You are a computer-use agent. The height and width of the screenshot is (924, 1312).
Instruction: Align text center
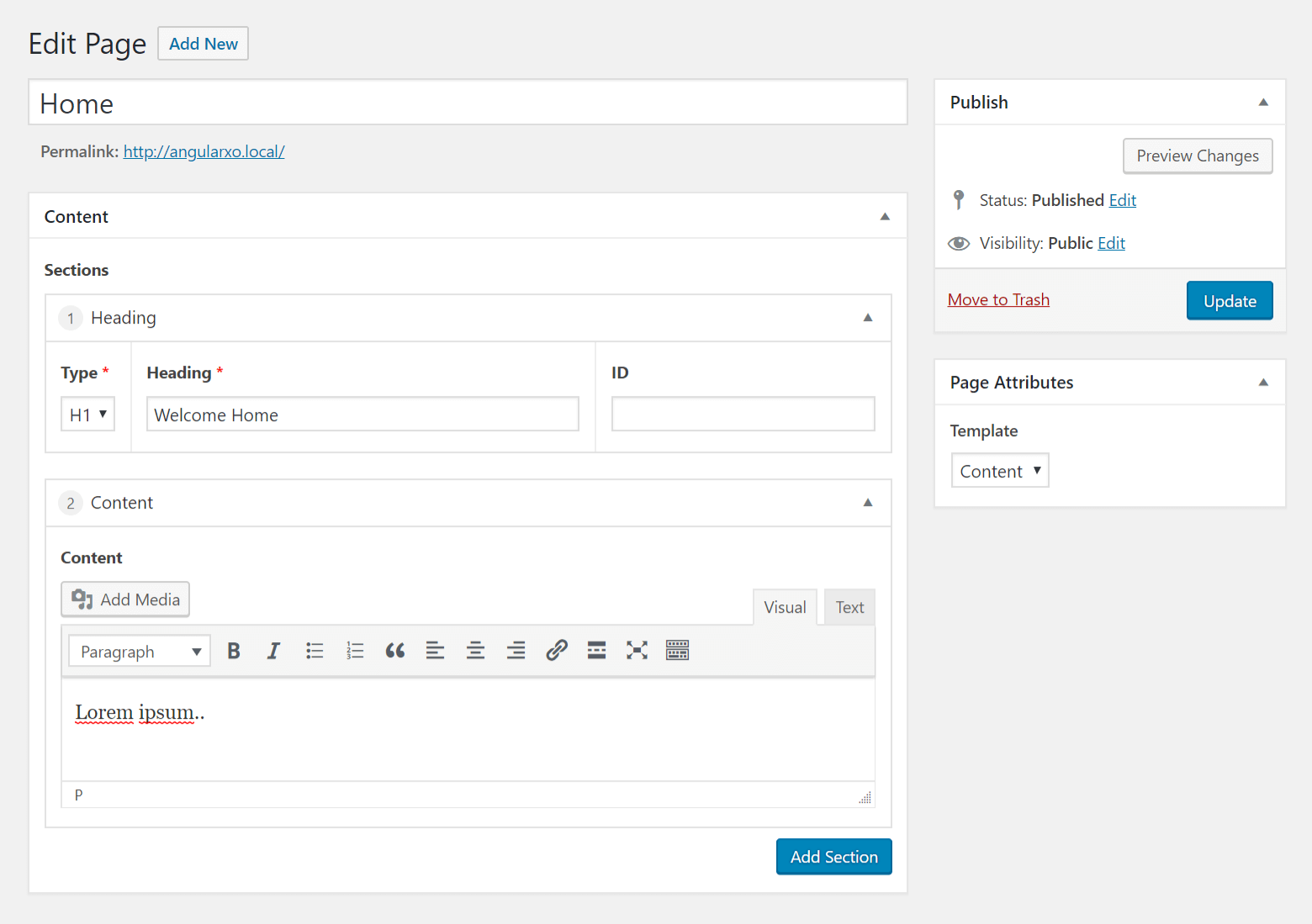(475, 650)
